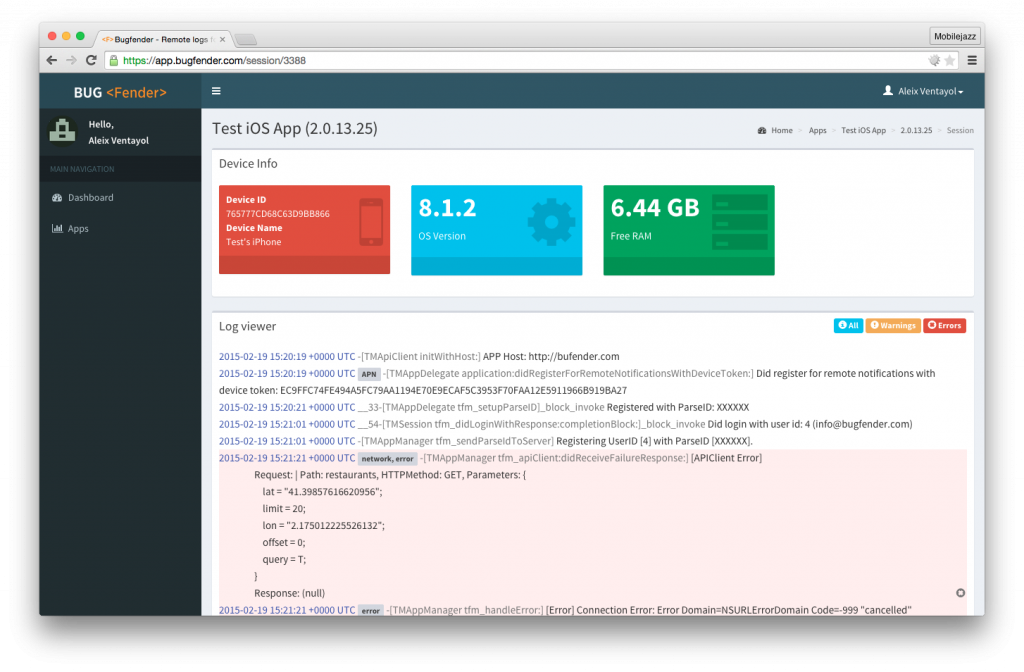This screenshot has height=672, width=1024.
Task: Click the APIClient Error log entry
Action: point(592,525)
